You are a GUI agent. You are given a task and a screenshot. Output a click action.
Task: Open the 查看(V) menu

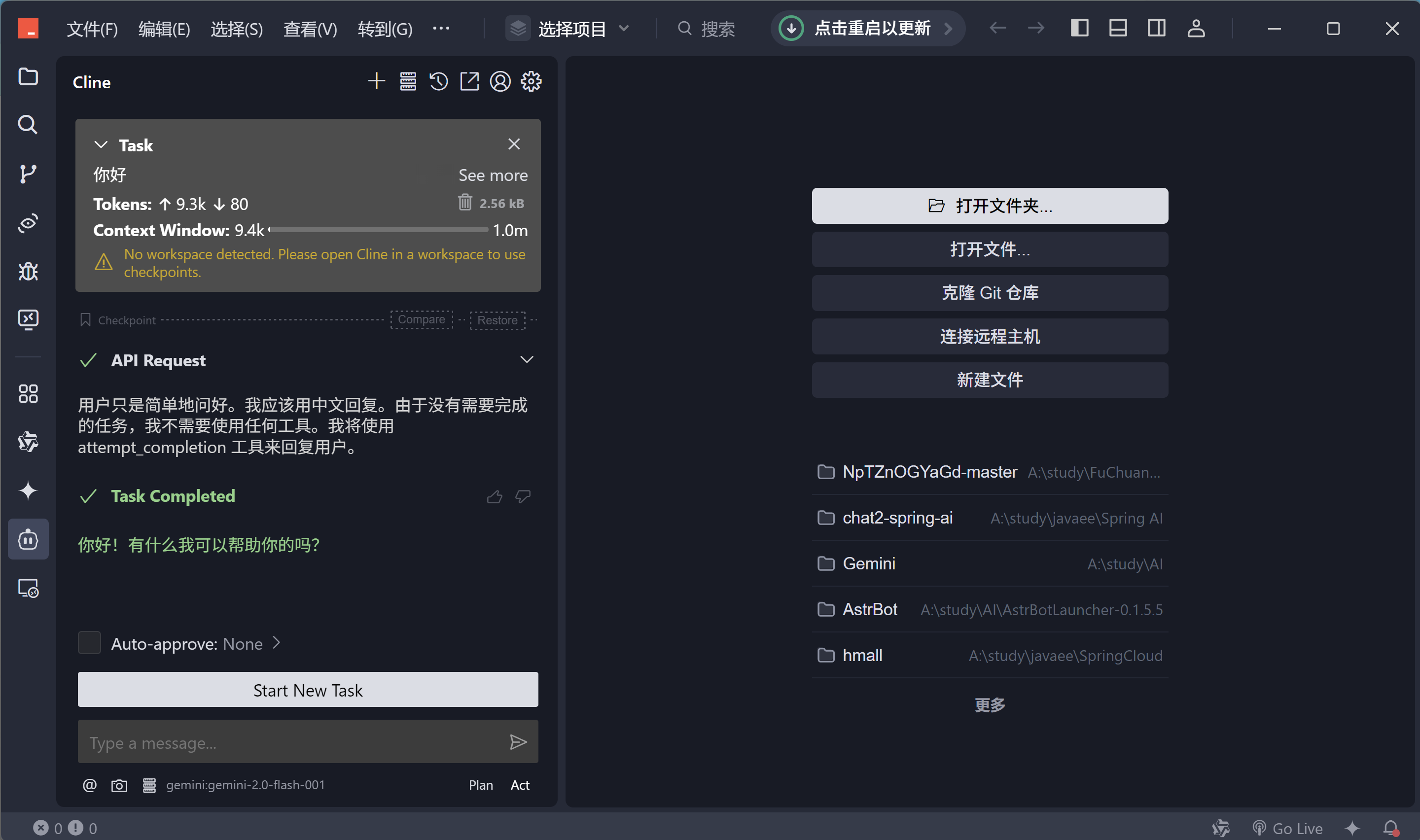point(310,28)
